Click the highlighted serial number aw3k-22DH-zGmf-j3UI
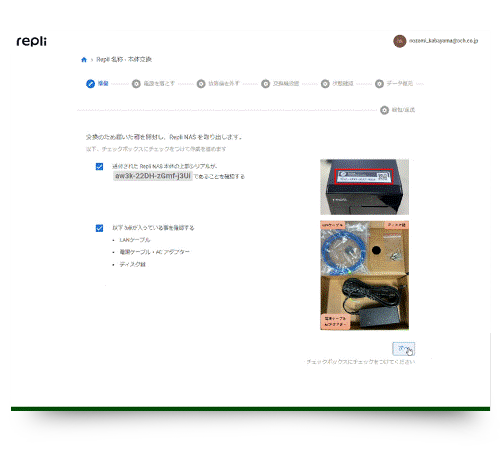The image size is (500, 450). [153, 176]
